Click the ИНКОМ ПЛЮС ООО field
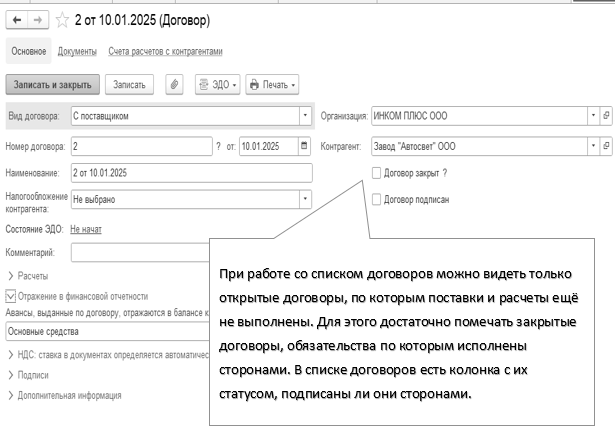Image resolution: width=615 pixels, height=432 pixels. point(479,115)
